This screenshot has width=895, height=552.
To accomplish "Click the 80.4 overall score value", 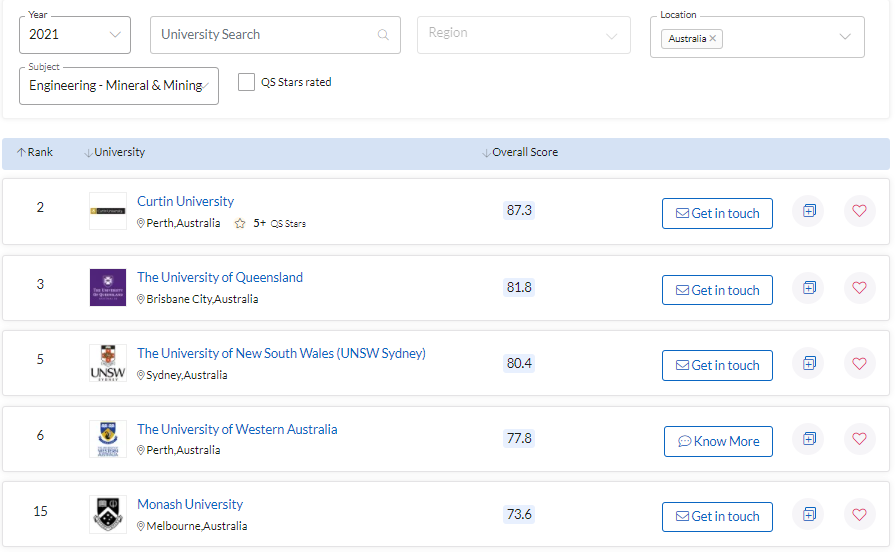I will click(519, 363).
